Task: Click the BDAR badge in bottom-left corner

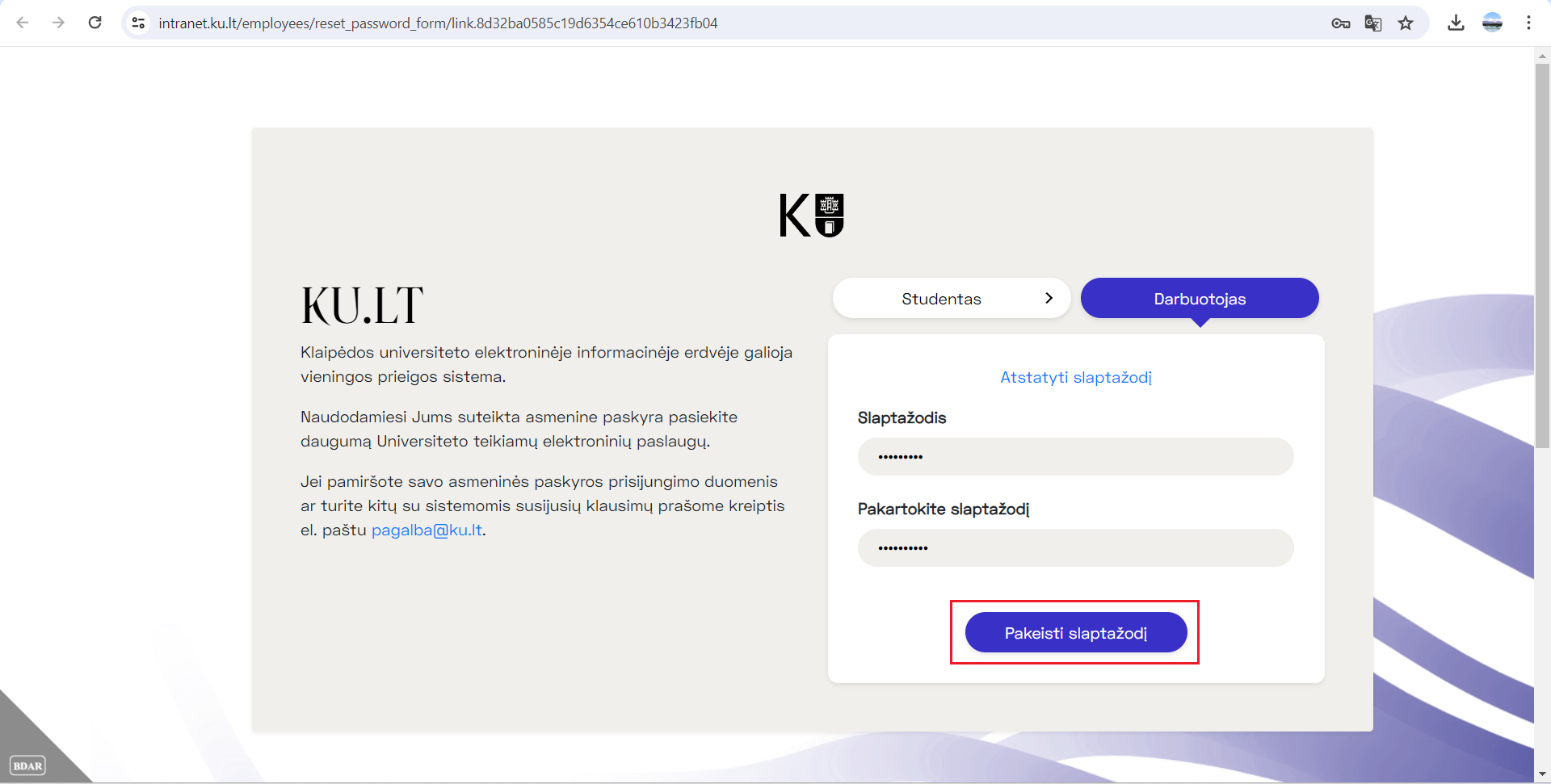Action: click(x=28, y=765)
